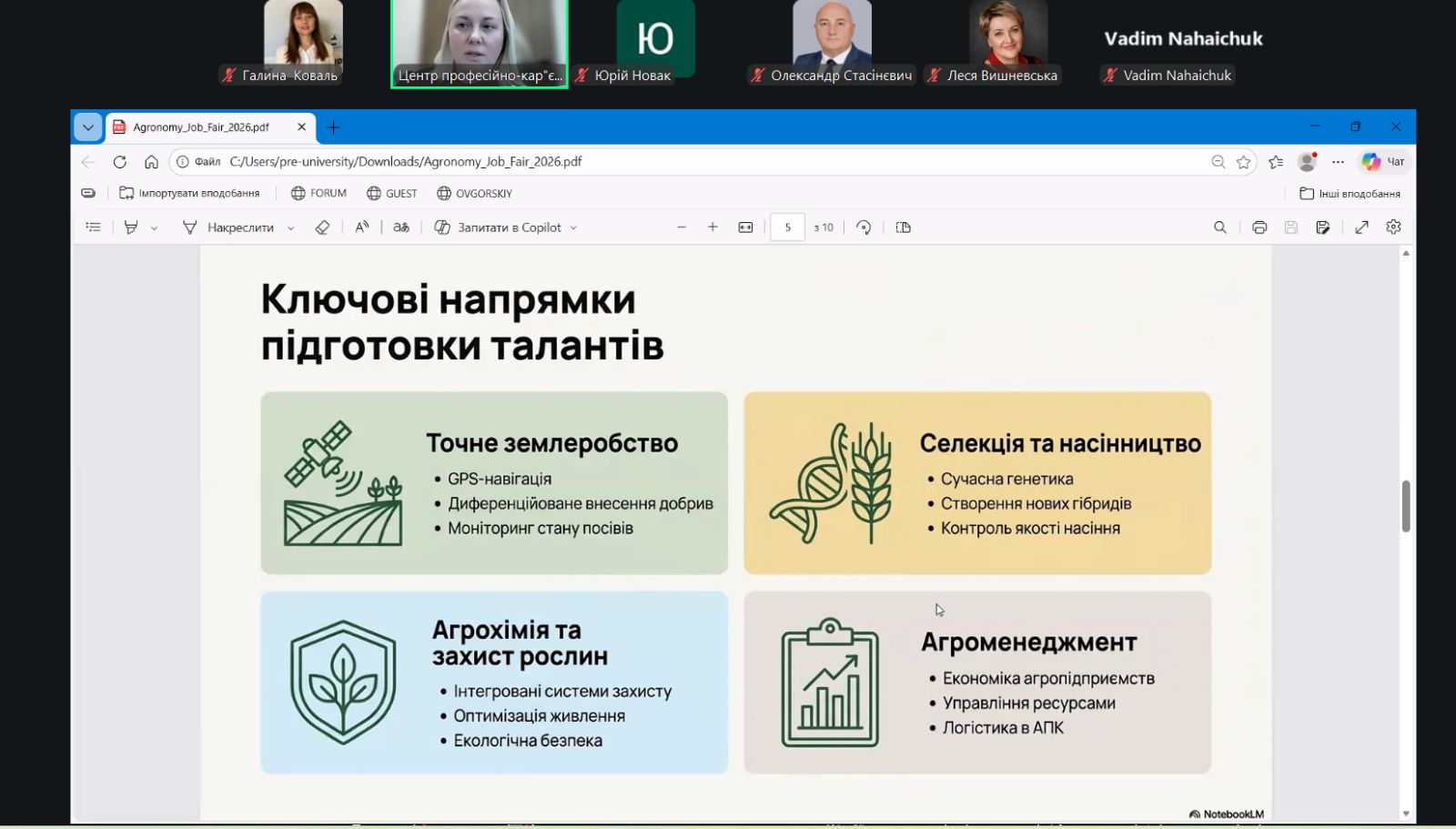The image size is (1456, 829).
Task: Search within the PDF using magnifier icon
Action: pos(1220,227)
